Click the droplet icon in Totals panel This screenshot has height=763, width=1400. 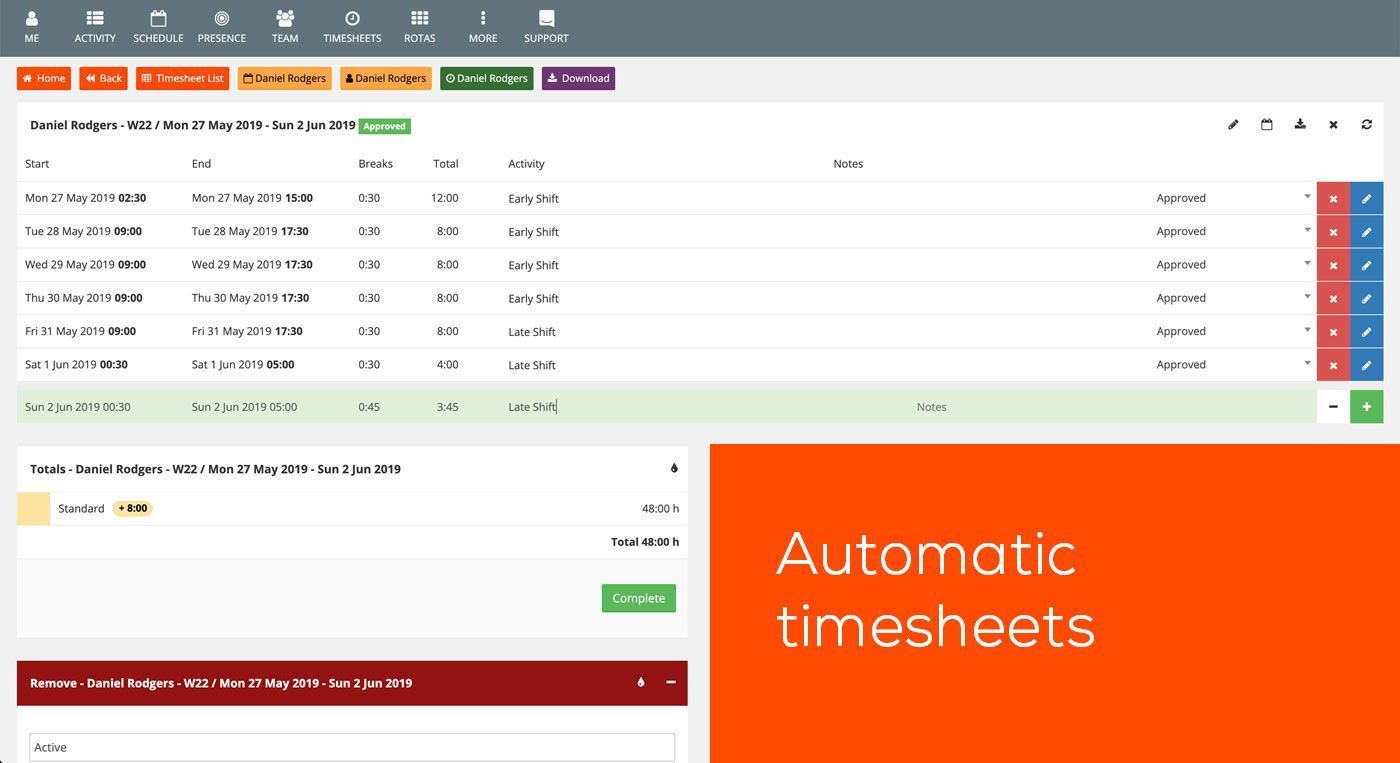click(674, 469)
